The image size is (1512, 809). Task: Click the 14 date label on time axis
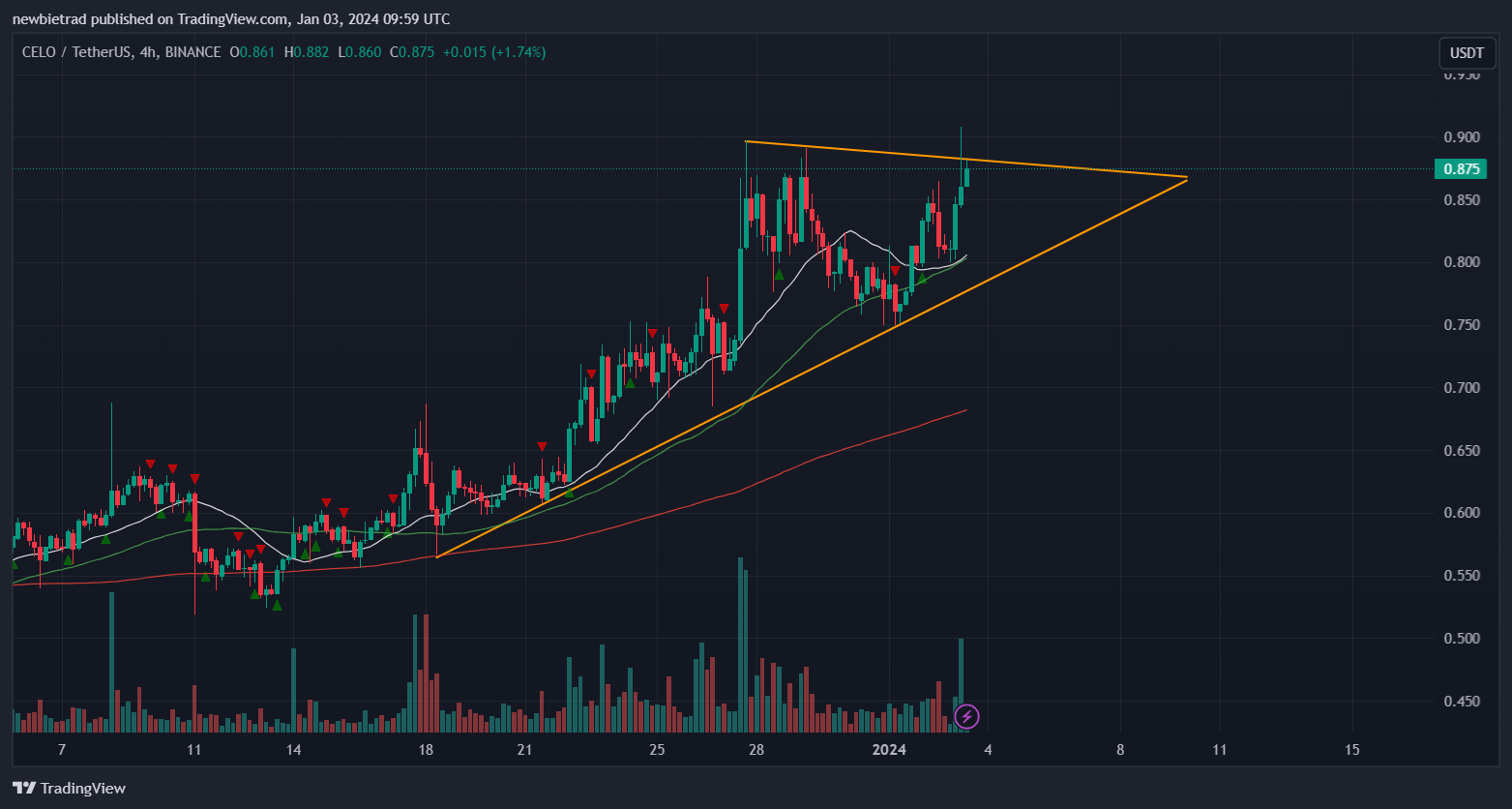coord(293,750)
